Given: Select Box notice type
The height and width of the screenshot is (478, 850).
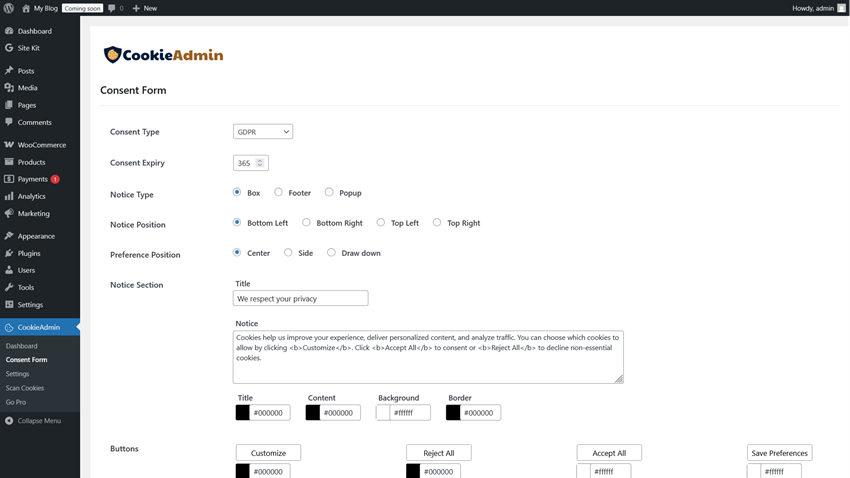Looking at the screenshot, I should coord(237,192).
